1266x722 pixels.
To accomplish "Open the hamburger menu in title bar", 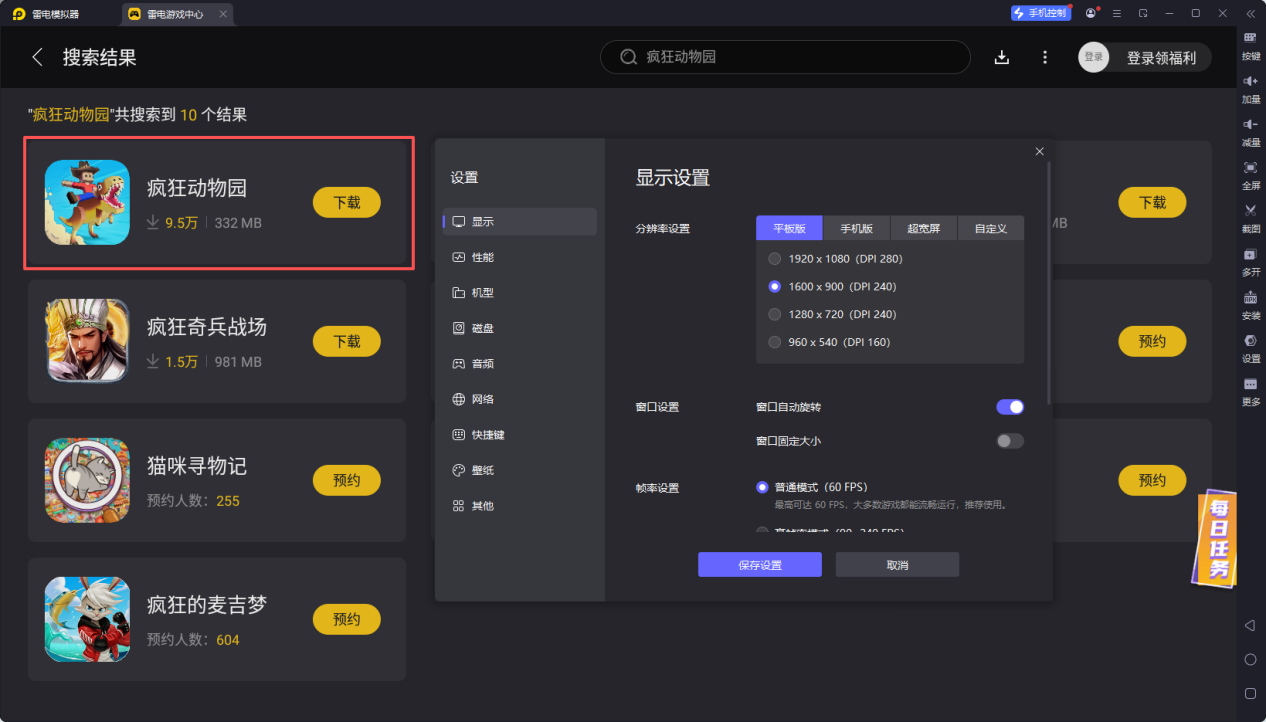I will coord(1117,13).
